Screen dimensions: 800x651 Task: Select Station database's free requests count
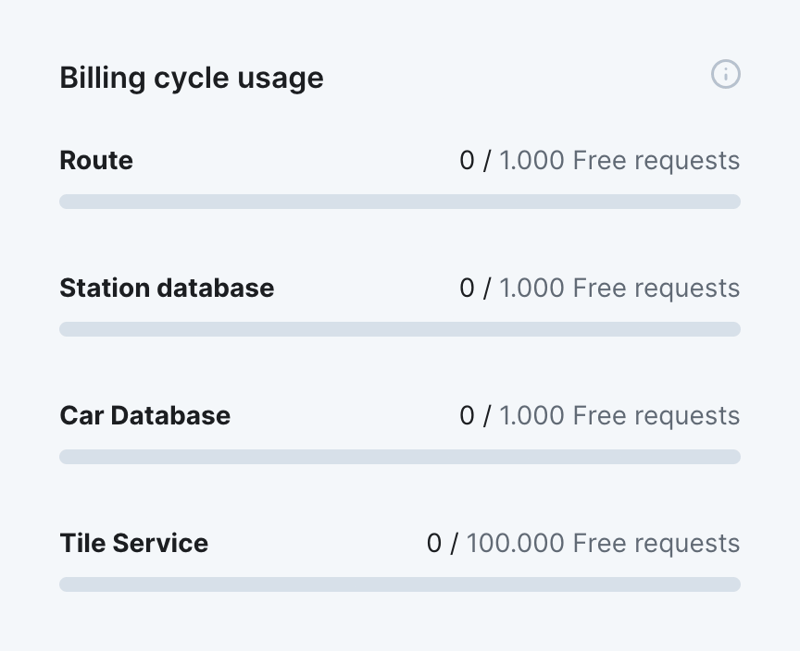(x=601, y=288)
